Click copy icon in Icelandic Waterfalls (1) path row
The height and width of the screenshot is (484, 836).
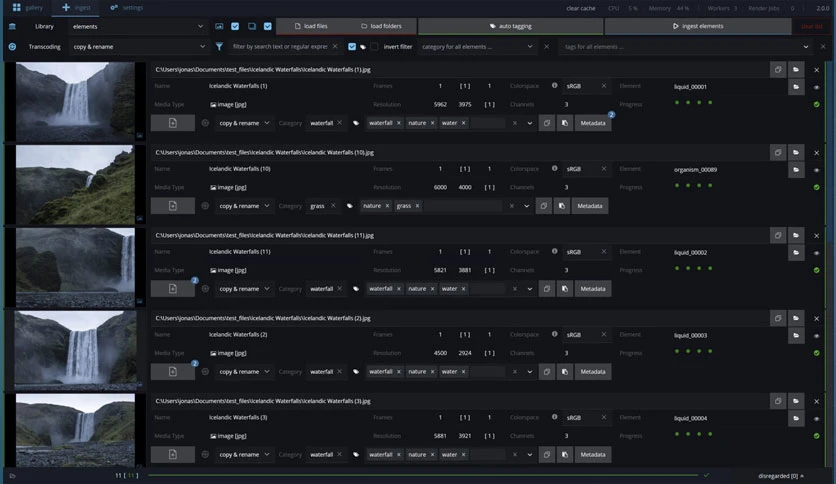(x=778, y=69)
